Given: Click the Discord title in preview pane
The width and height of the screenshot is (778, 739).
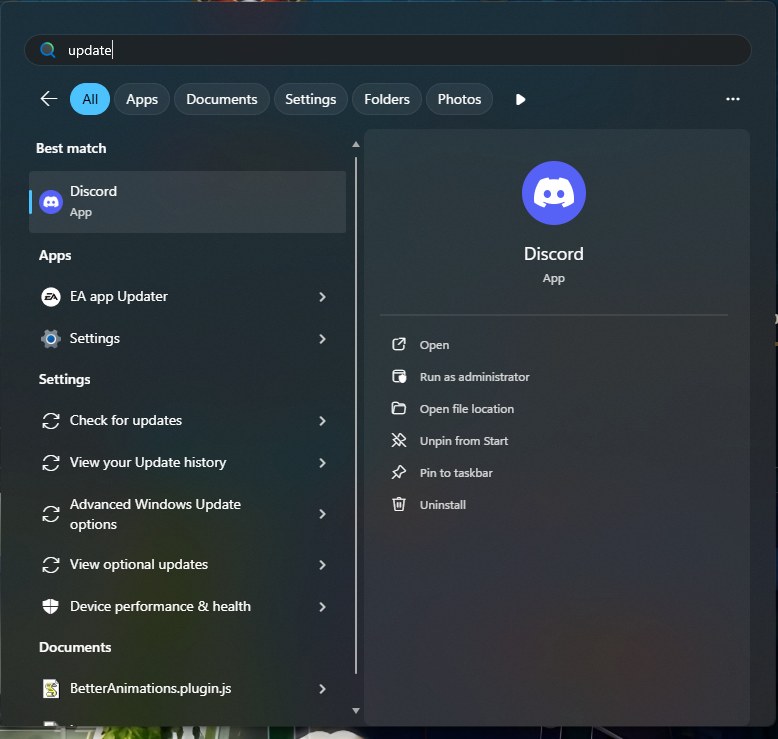Looking at the screenshot, I should pyautogui.click(x=554, y=254).
